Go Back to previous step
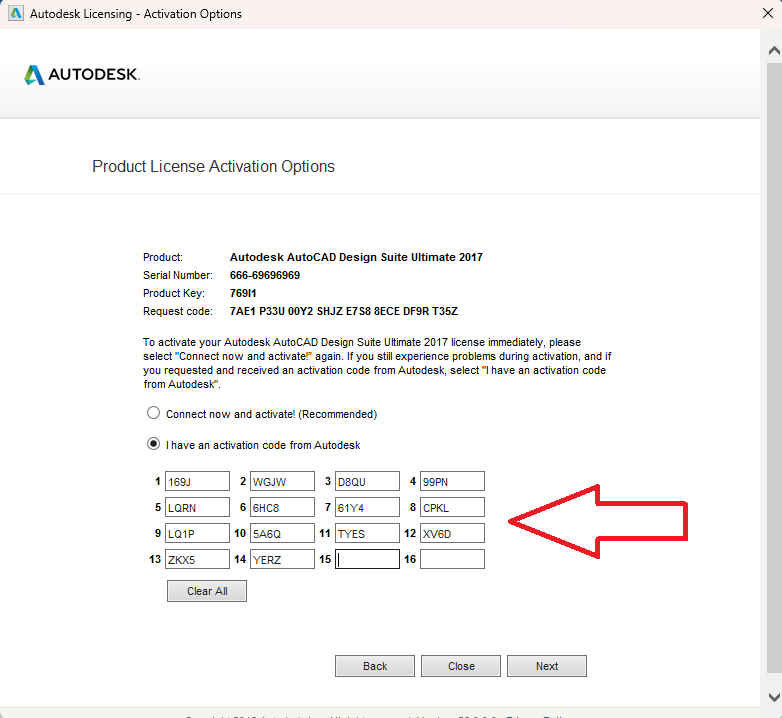This screenshot has width=782, height=718. pos(375,666)
